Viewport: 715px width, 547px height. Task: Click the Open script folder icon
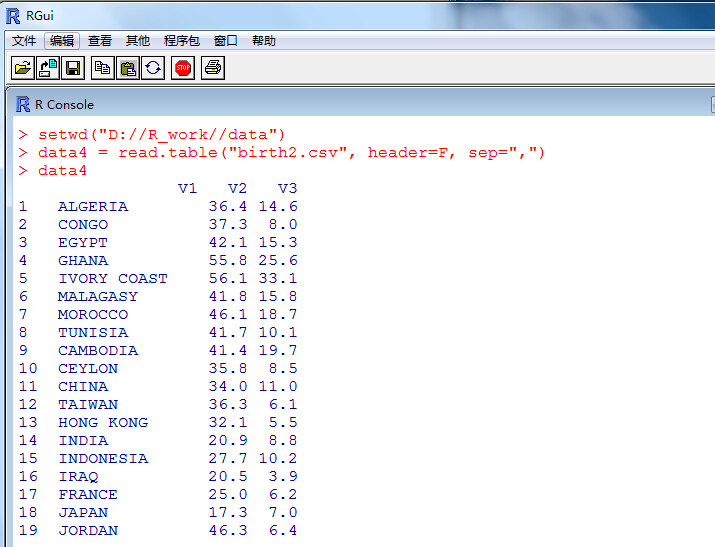[x=23, y=68]
